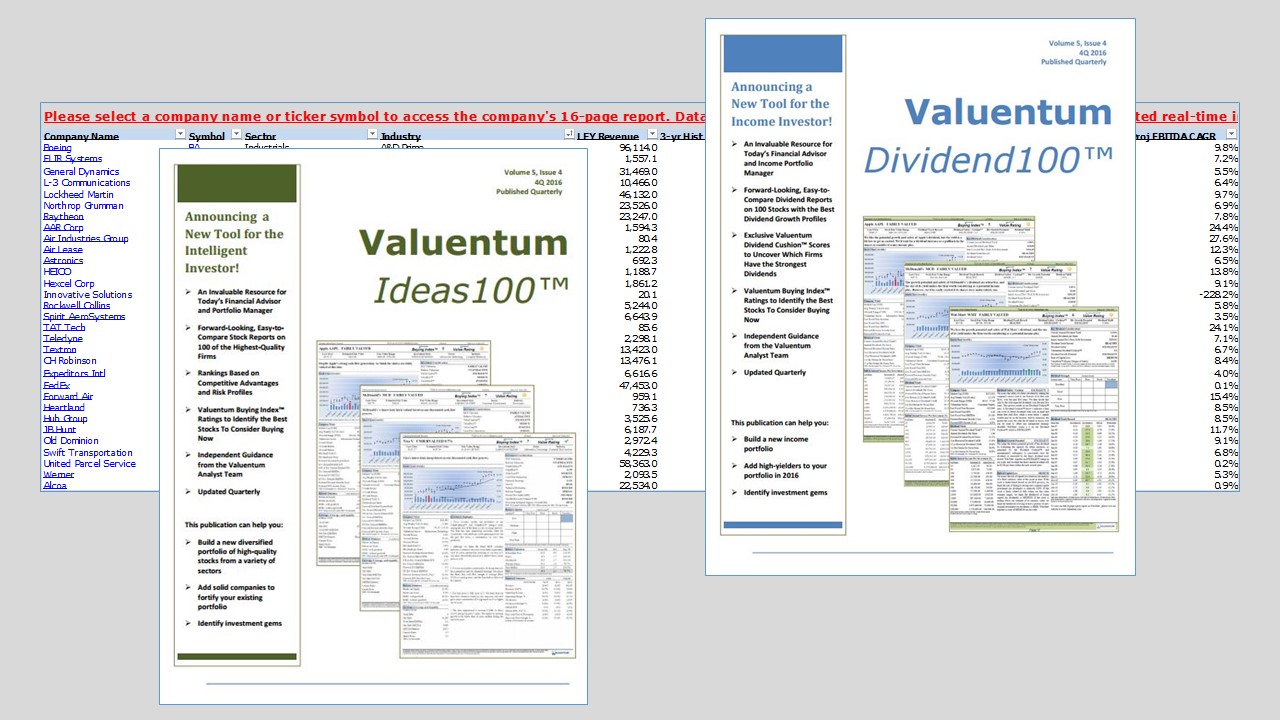Open the Old Dominion report

click(x=70, y=440)
